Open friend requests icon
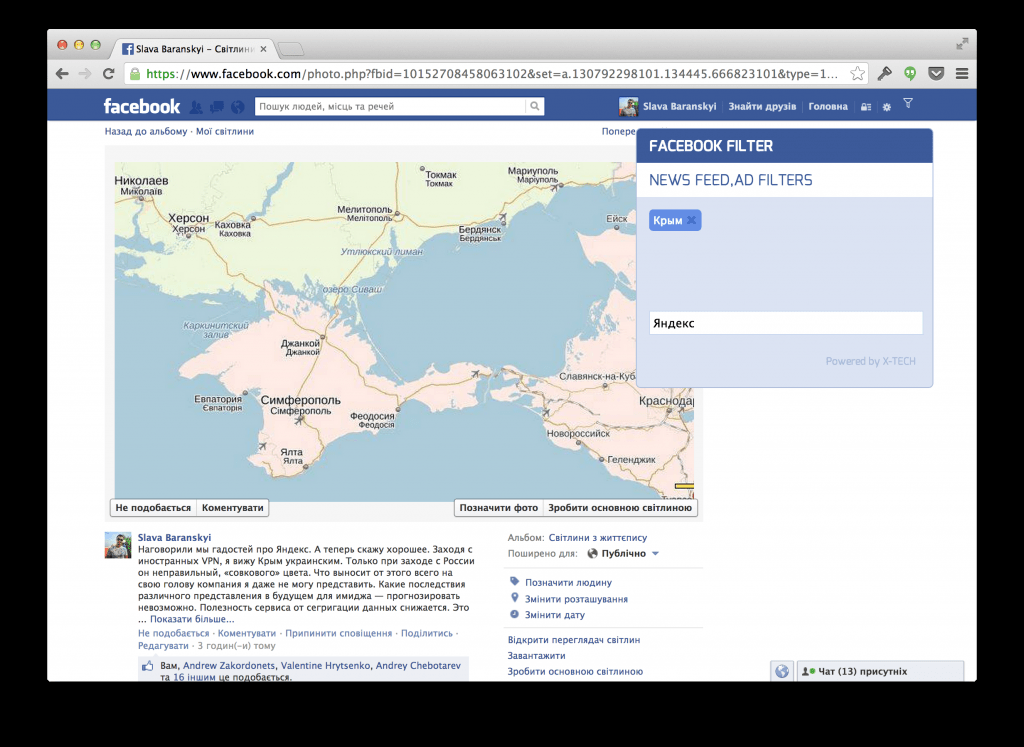1024x747 pixels. 197,107
